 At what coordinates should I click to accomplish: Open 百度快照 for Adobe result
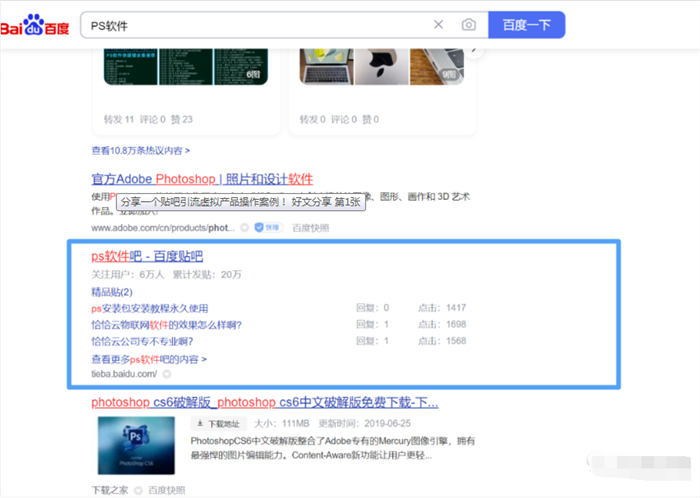click(309, 228)
